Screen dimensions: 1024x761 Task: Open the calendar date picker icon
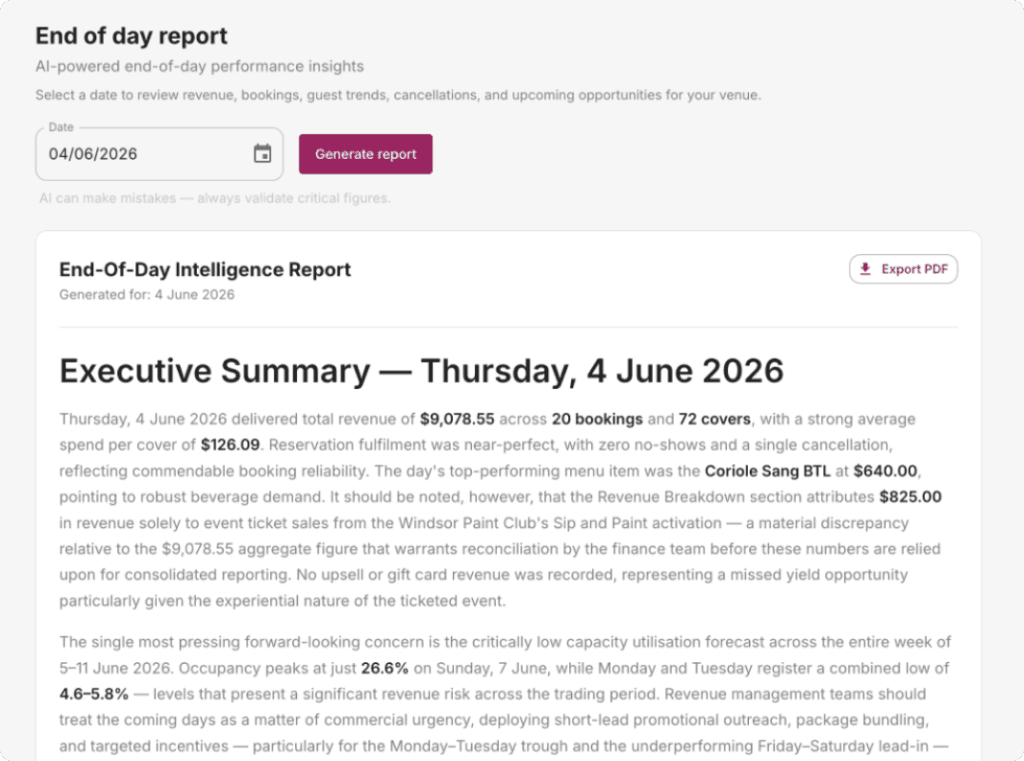(x=263, y=154)
